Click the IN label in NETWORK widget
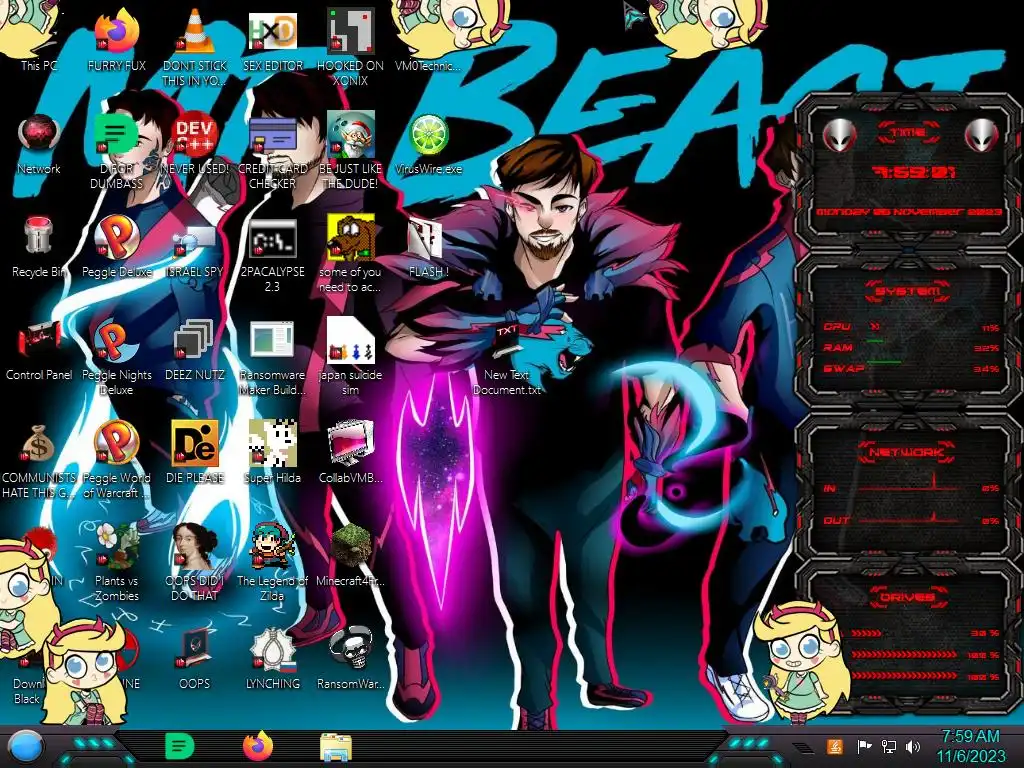The height and width of the screenshot is (768, 1024). pyautogui.click(x=829, y=488)
